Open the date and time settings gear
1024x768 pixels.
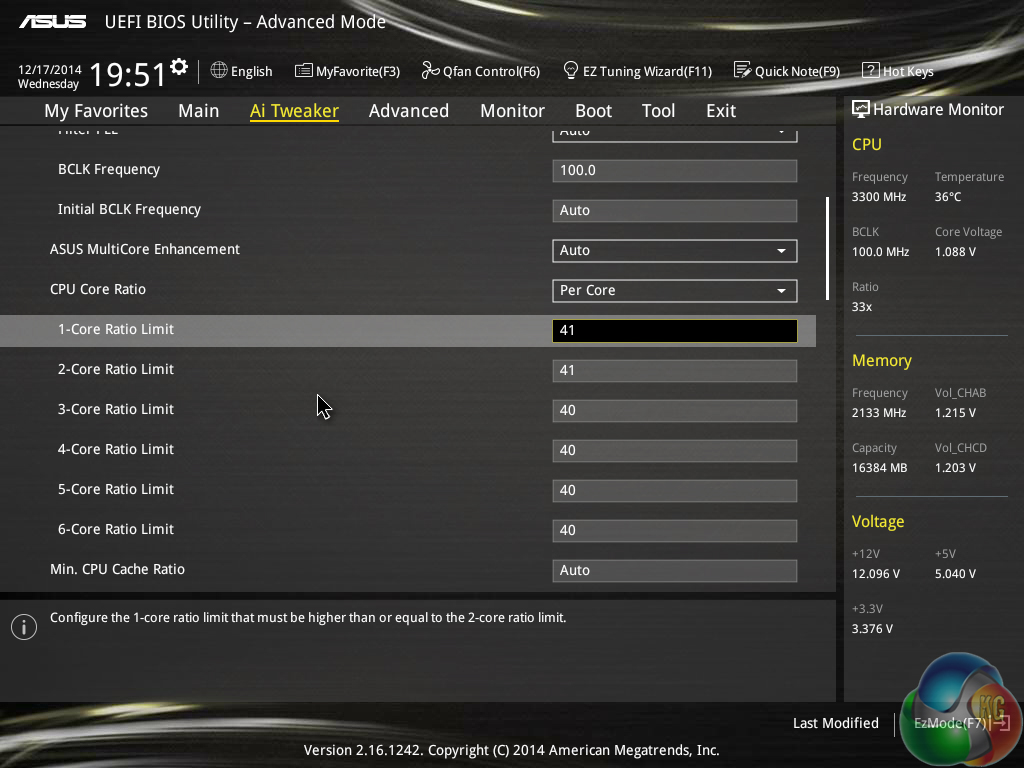coord(179,67)
